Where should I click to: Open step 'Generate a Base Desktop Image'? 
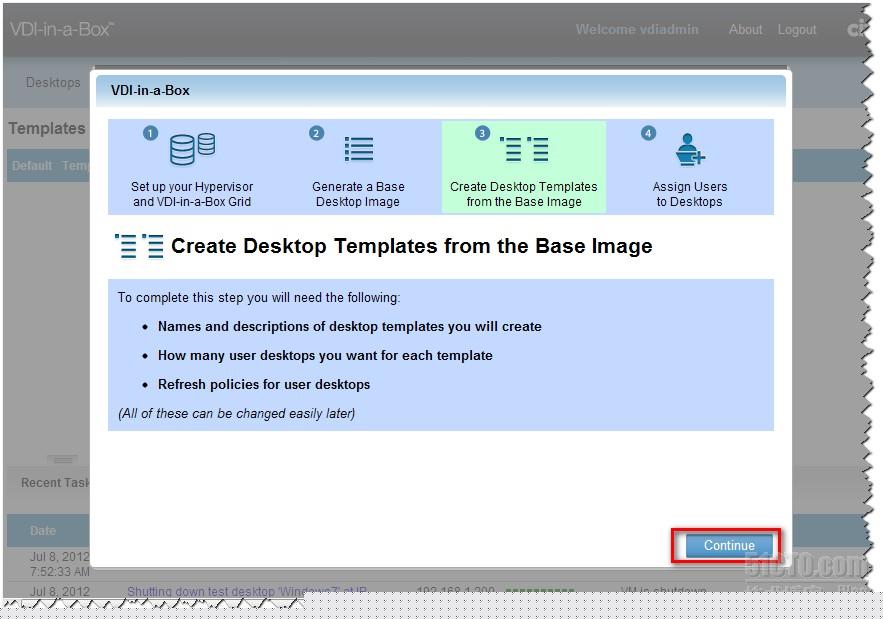[x=358, y=194]
